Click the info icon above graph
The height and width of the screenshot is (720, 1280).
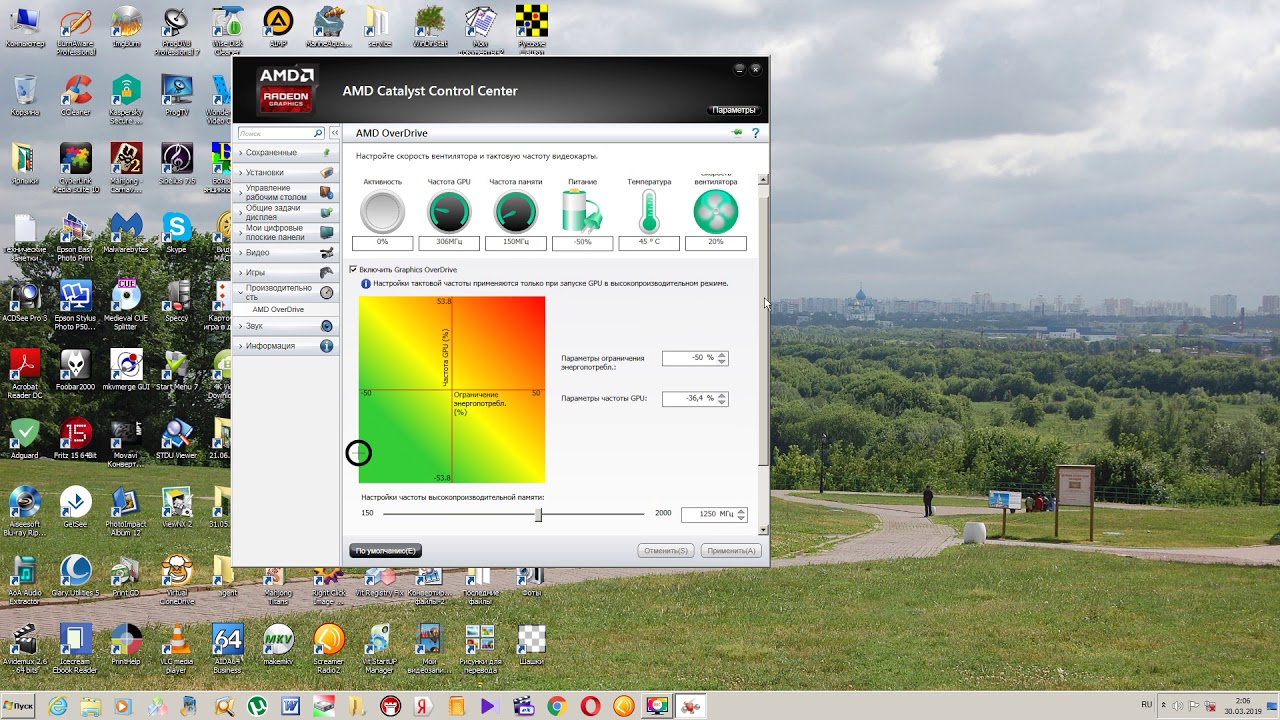click(x=366, y=284)
